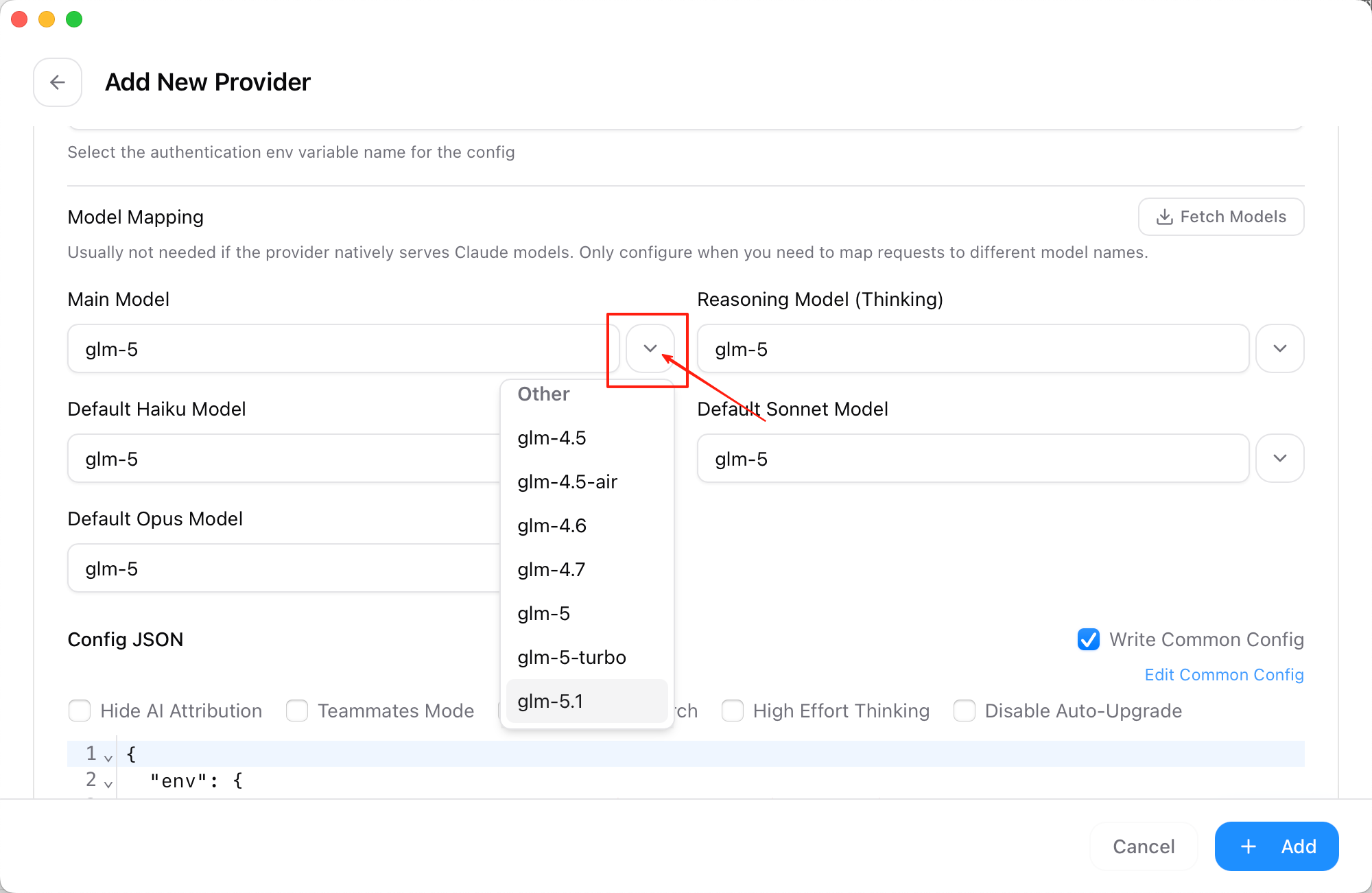Expand the Default Sonnet Model dropdown
Viewport: 1372px width, 893px height.
click(x=1280, y=458)
